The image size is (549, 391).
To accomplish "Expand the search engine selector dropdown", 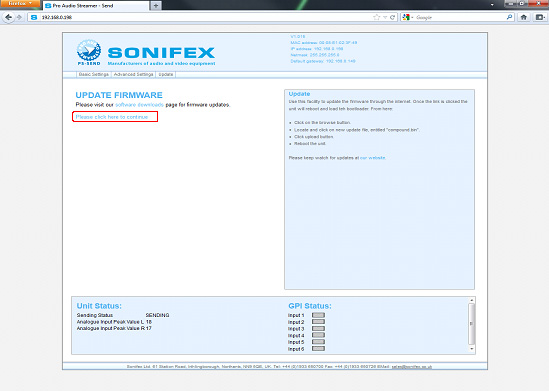I will pyautogui.click(x=408, y=17).
